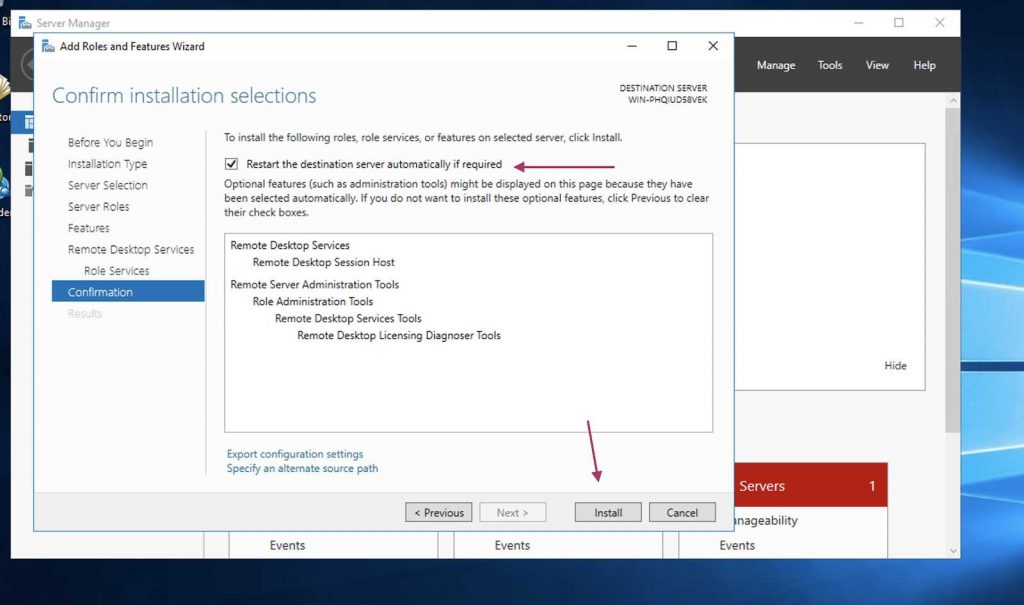The image size is (1024, 605).
Task: Click the Add Roles and Features Wizard title icon
Action: (x=47, y=46)
